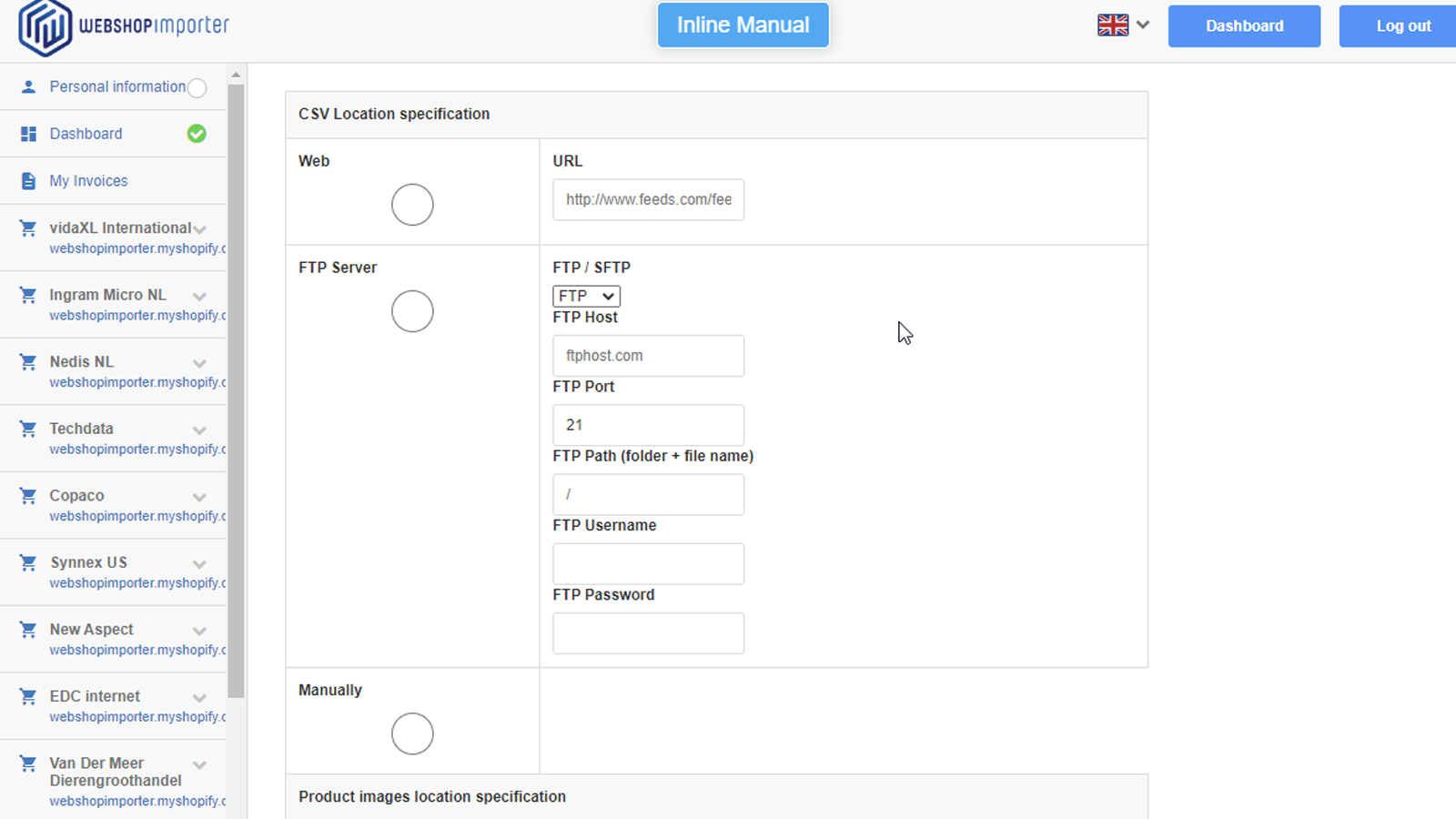
Task: Click the FTP Path input field
Action: click(648, 494)
